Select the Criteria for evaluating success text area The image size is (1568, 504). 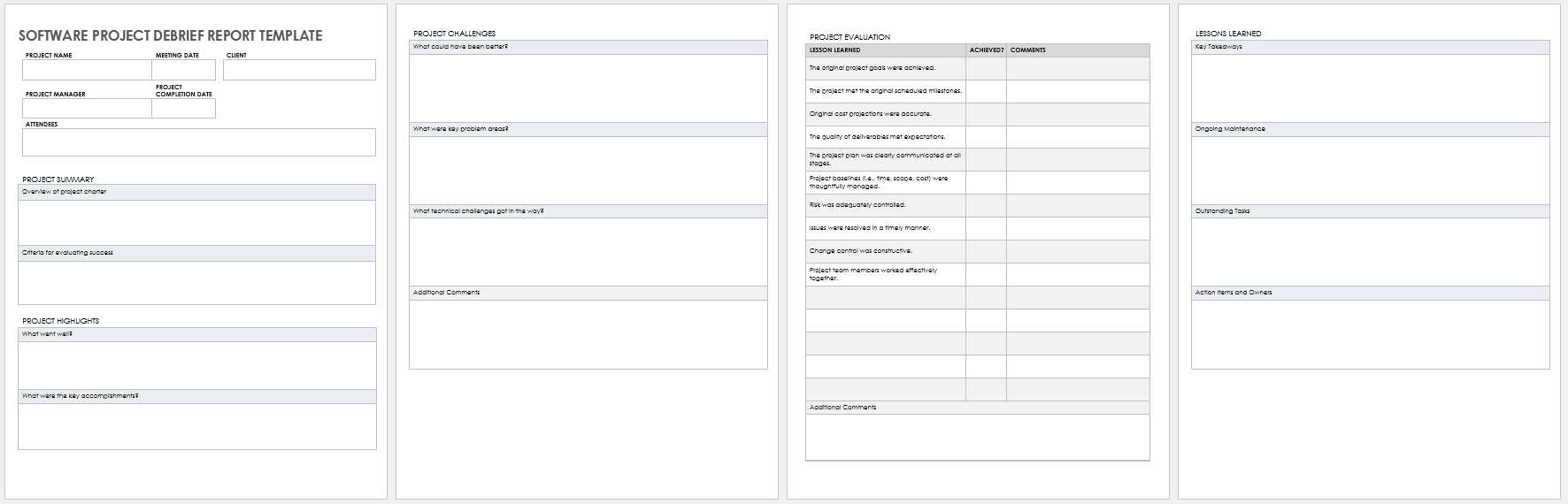tap(196, 282)
